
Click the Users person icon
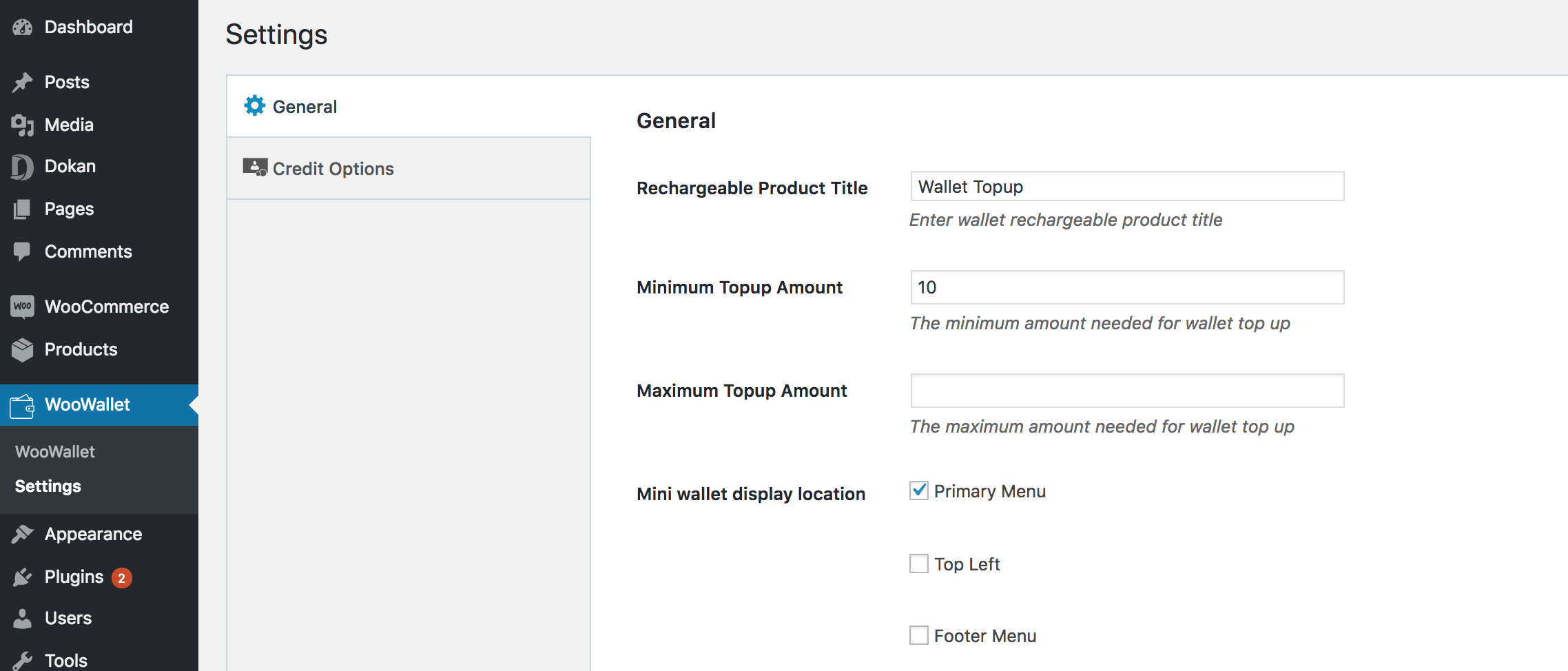tap(22, 618)
